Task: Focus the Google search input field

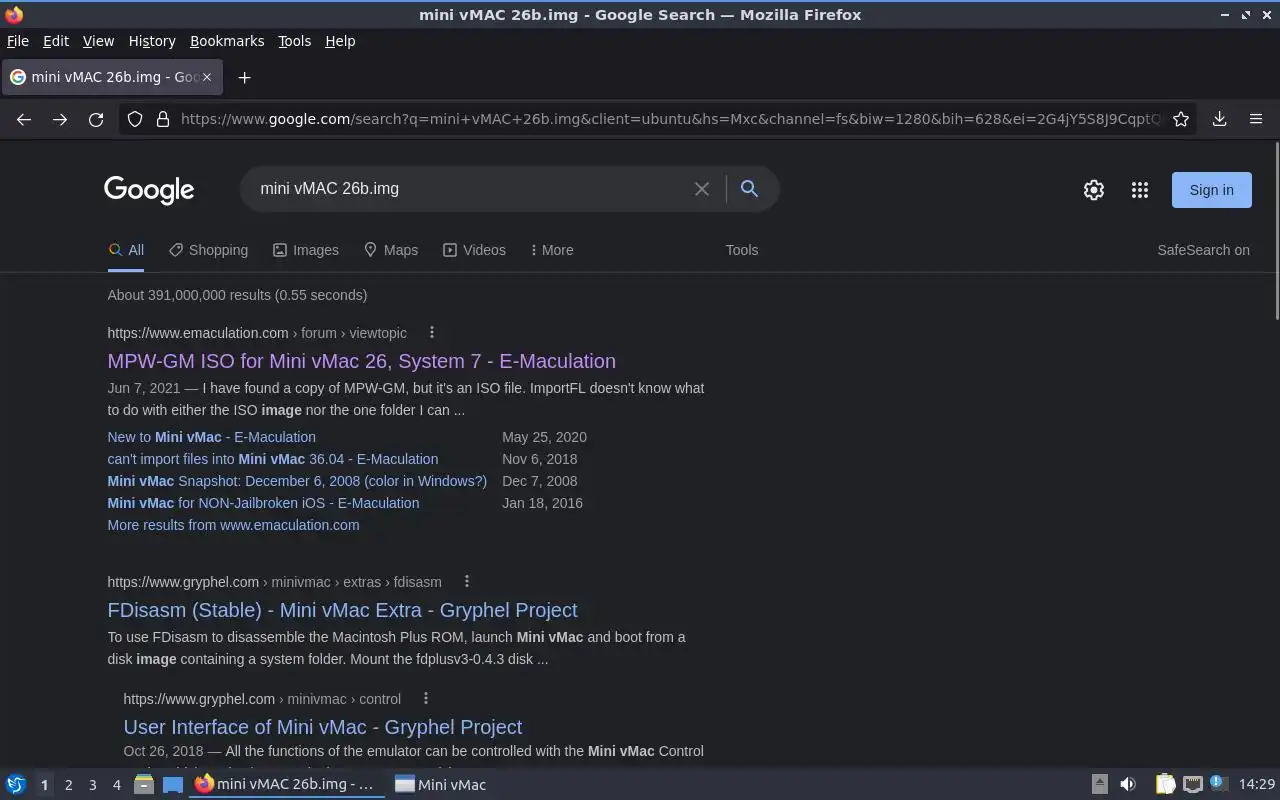Action: tap(470, 189)
